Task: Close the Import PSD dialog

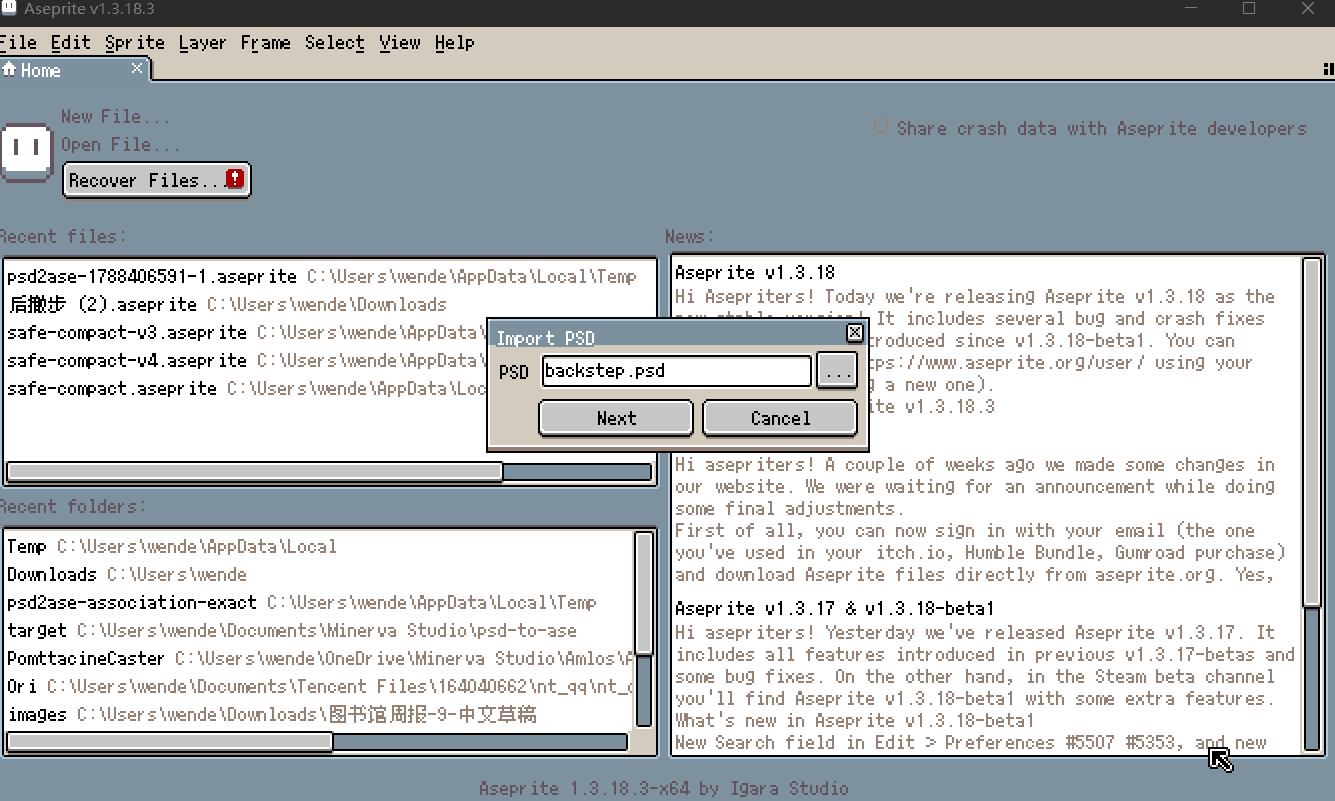Action: (x=854, y=333)
